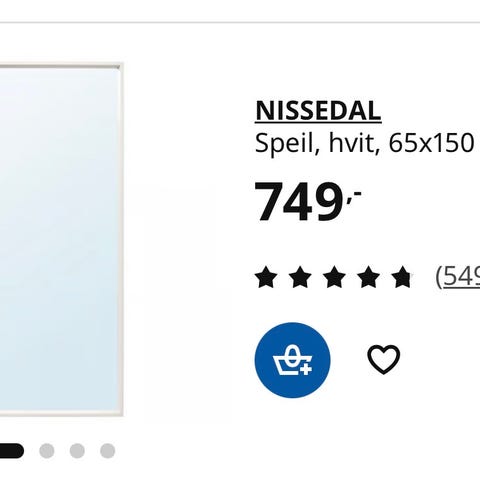Click the first rating star
The image size is (480, 480).
266,277
